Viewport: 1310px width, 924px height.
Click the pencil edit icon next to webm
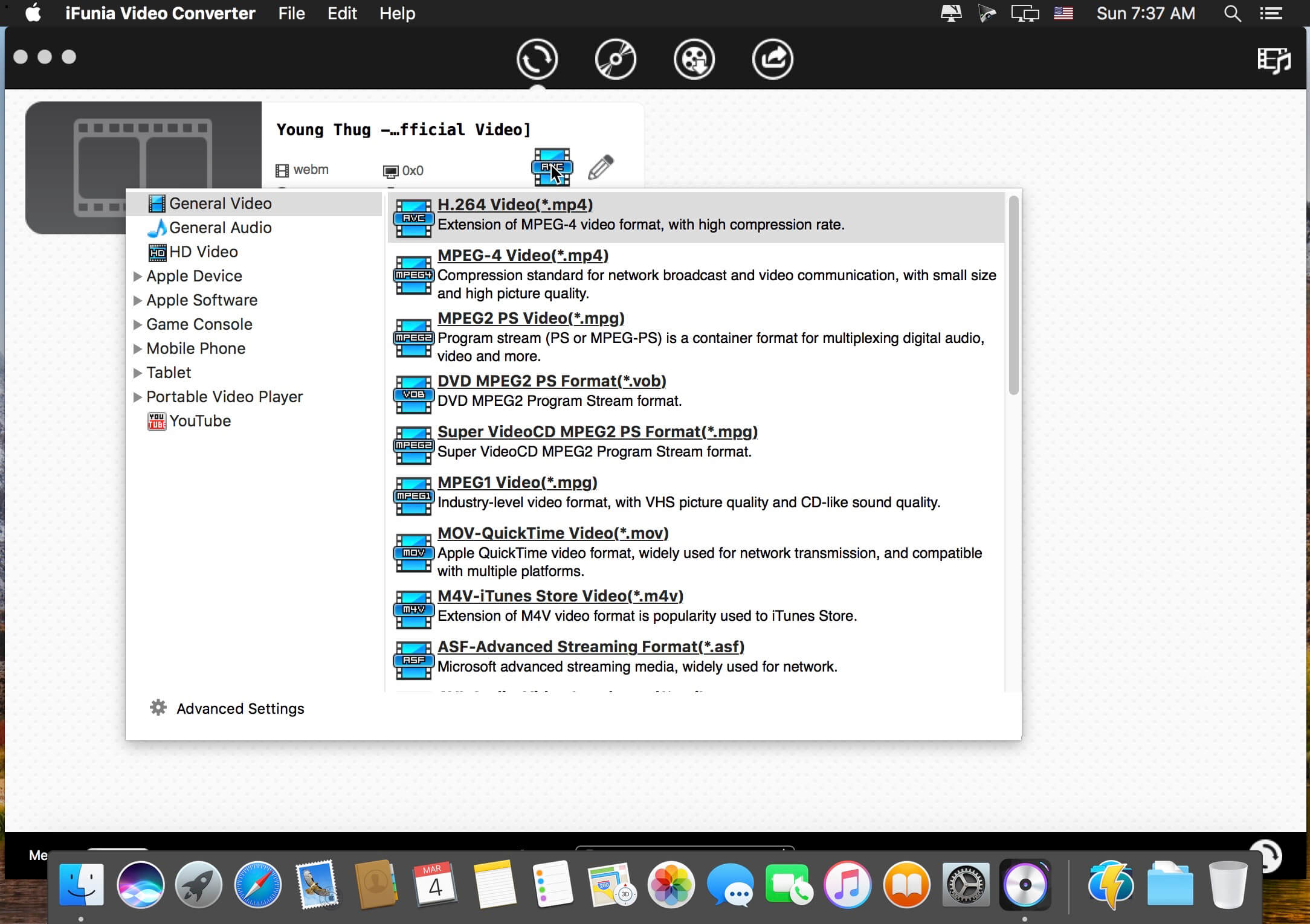coord(601,168)
